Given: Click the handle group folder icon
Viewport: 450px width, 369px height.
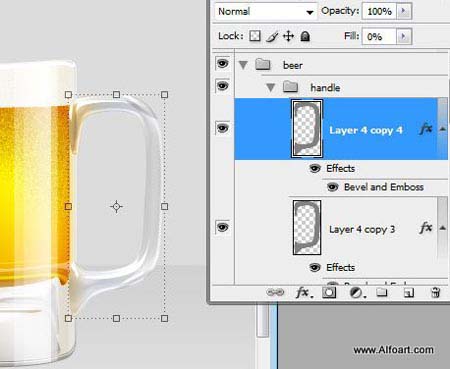Looking at the screenshot, I should pos(290,87).
